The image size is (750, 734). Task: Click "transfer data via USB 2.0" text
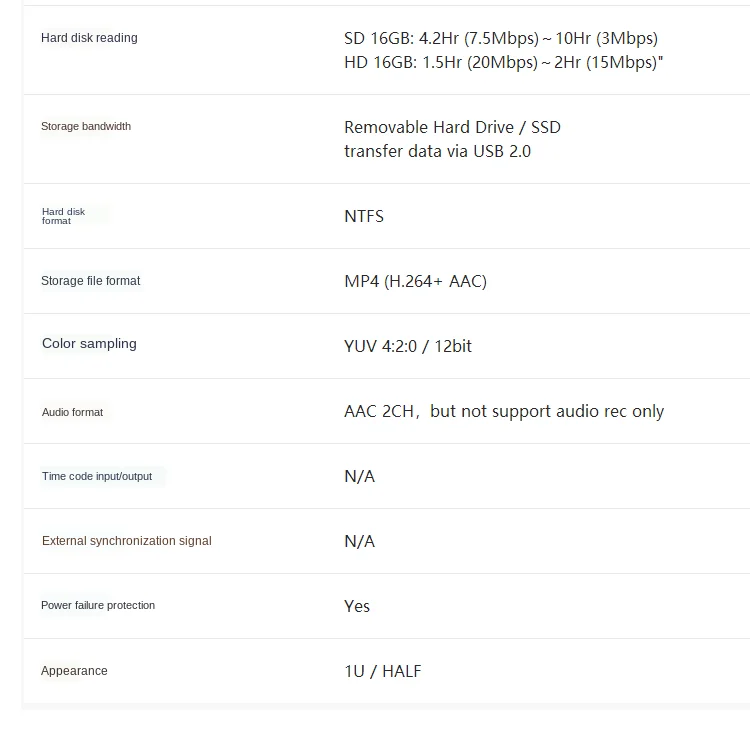pyautogui.click(x=437, y=151)
